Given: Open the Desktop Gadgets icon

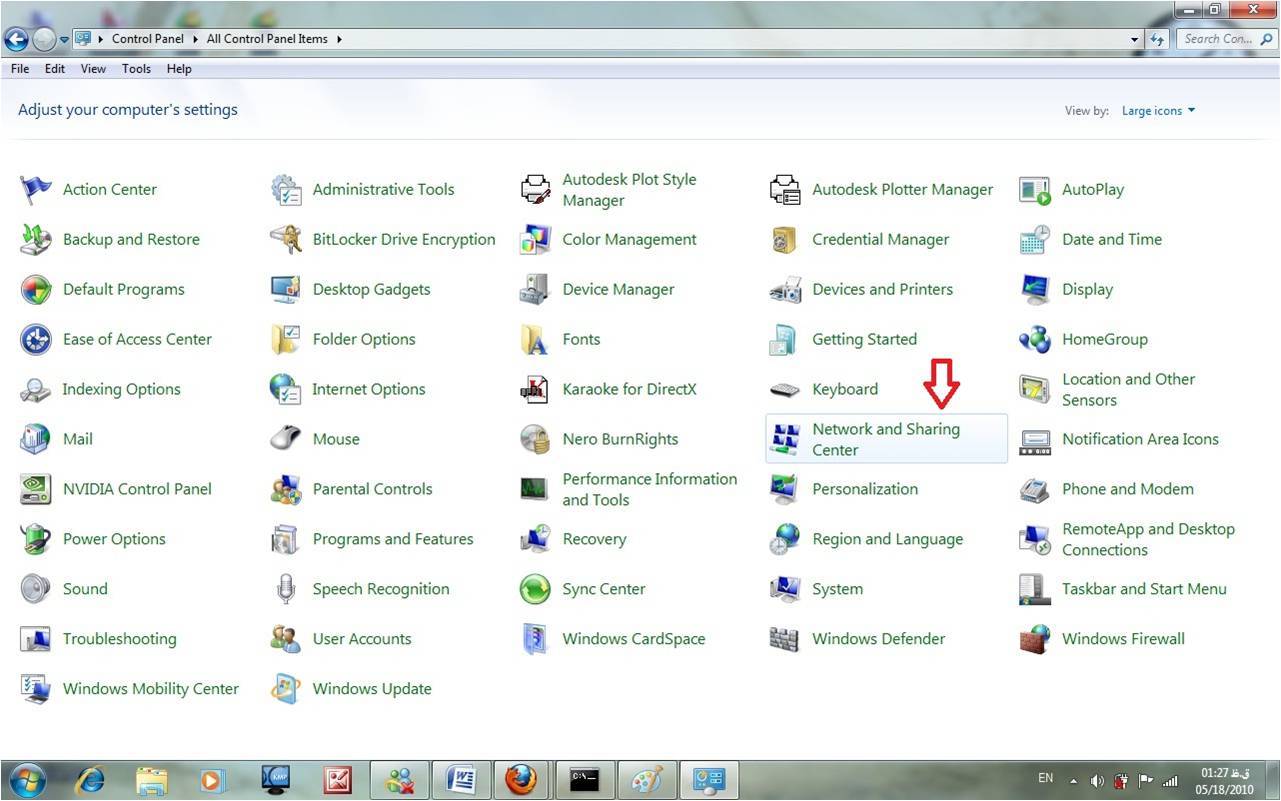Looking at the screenshot, I should (286, 289).
